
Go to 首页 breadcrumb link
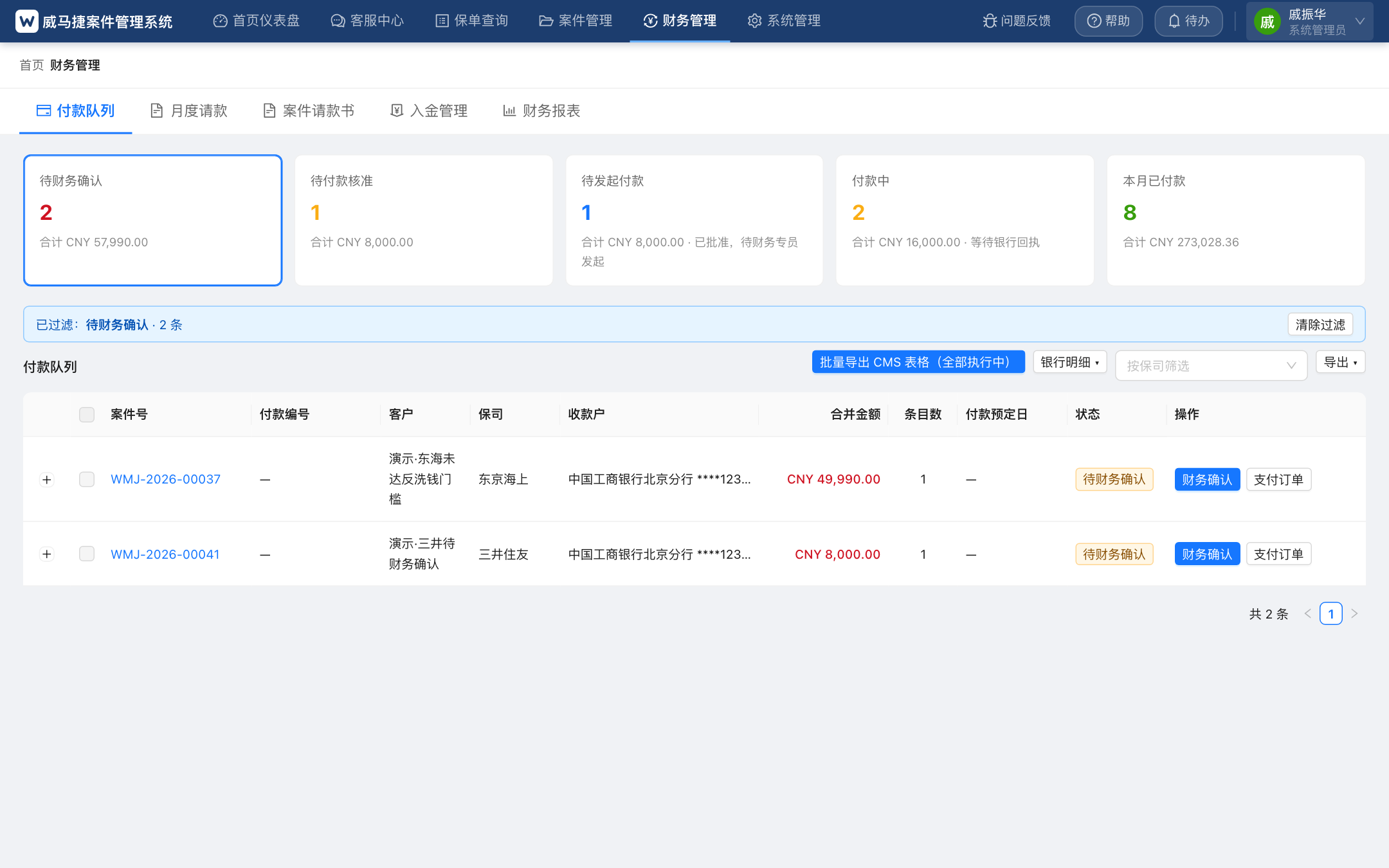click(x=32, y=65)
